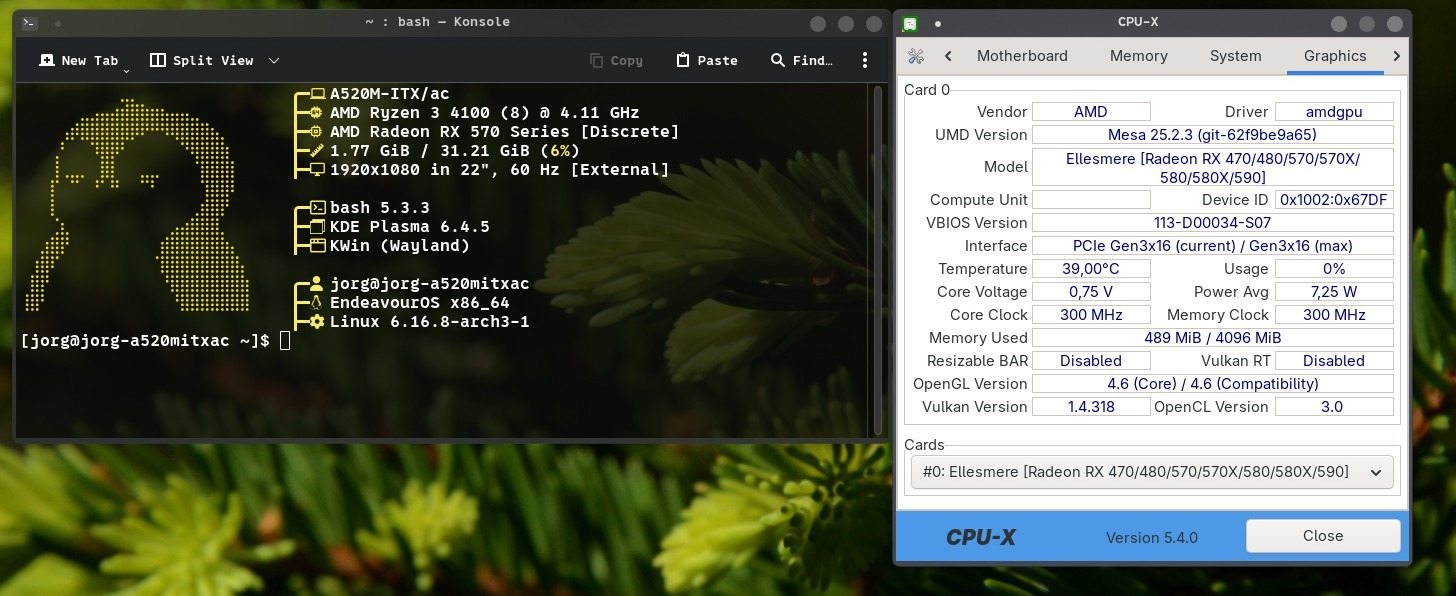Open the Konsole three-dot kebab menu
The height and width of the screenshot is (596, 1456).
click(865, 60)
